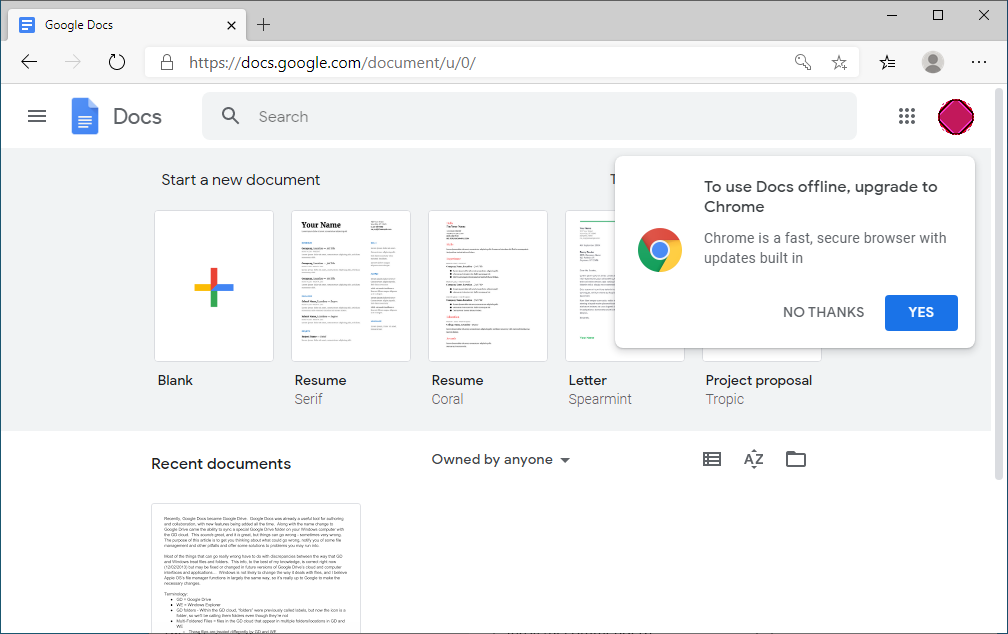This screenshot has width=1008, height=634.
Task: Open the Google apps grid
Action: (906, 116)
